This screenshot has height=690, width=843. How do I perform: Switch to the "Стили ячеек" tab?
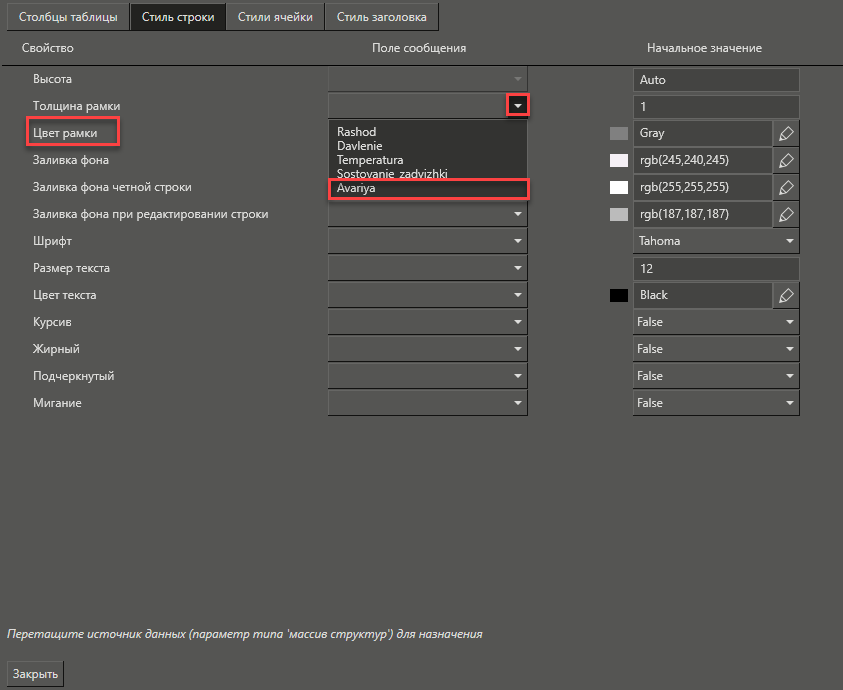274,16
